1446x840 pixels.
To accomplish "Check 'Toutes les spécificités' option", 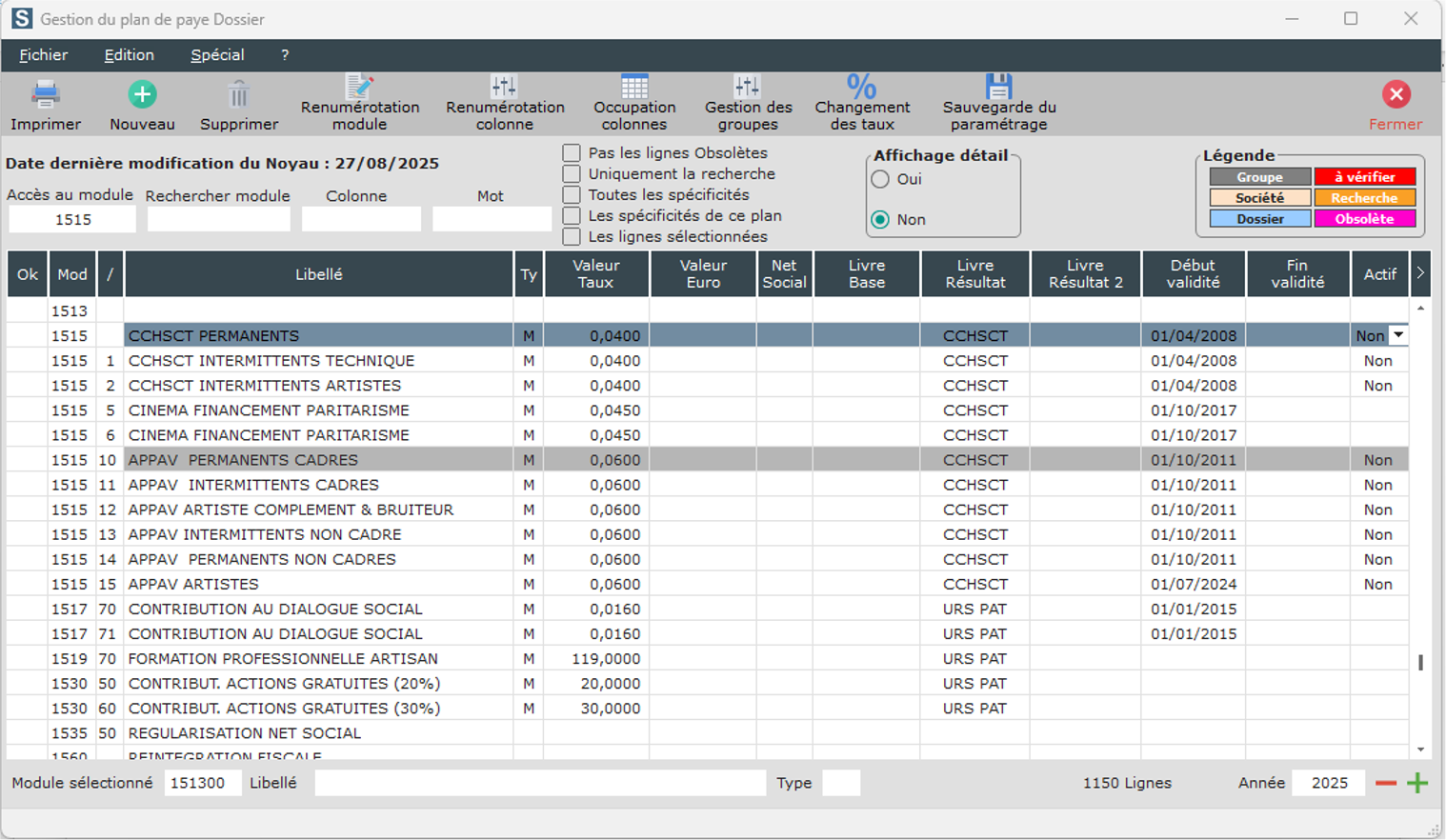I will (x=572, y=195).
